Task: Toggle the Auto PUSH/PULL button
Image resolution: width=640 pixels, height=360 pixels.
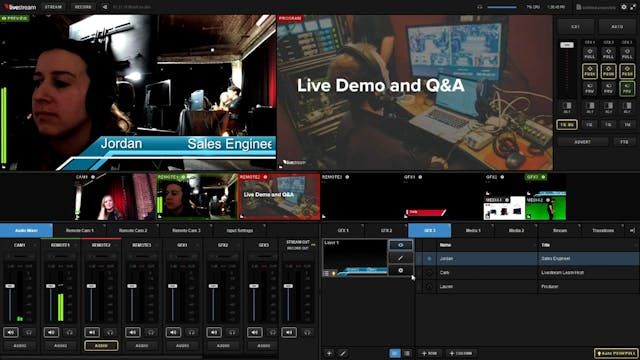Action: 616,353
